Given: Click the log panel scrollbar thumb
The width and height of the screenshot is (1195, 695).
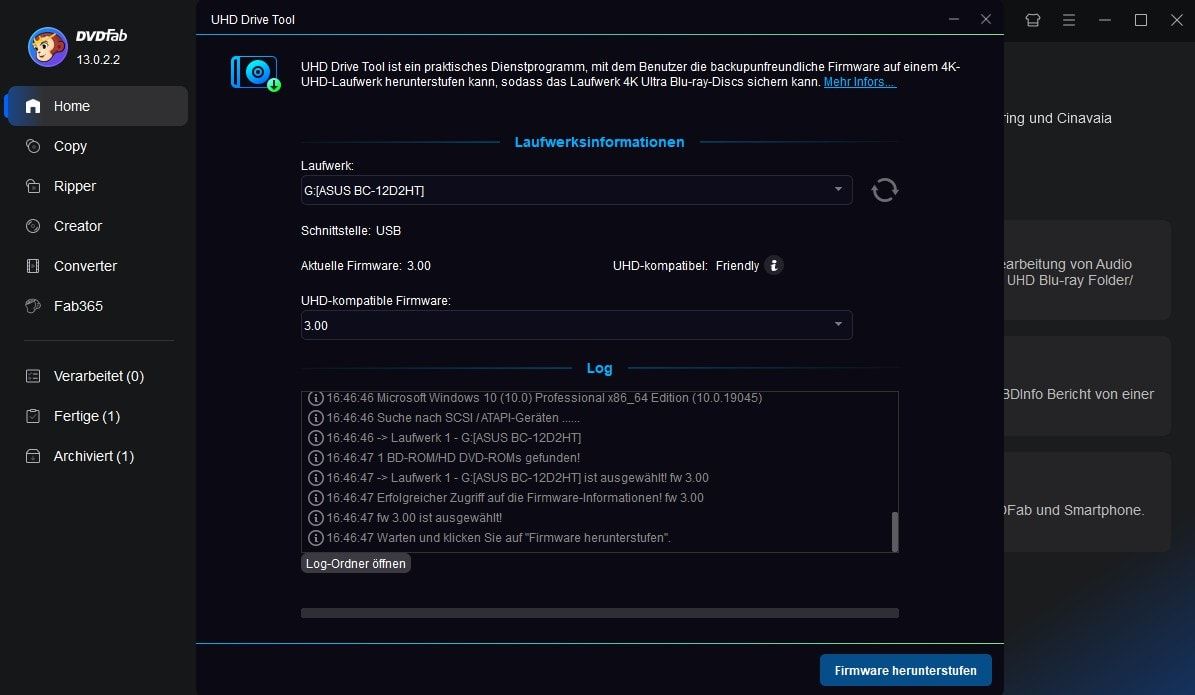Looking at the screenshot, I should point(895,531).
